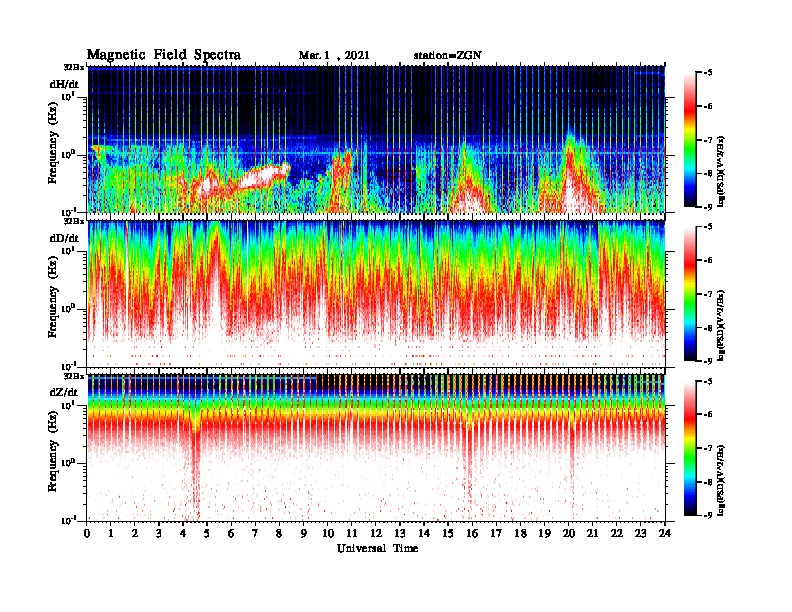Click the hour "18" tick label on time axis

pyautogui.click(x=520, y=533)
